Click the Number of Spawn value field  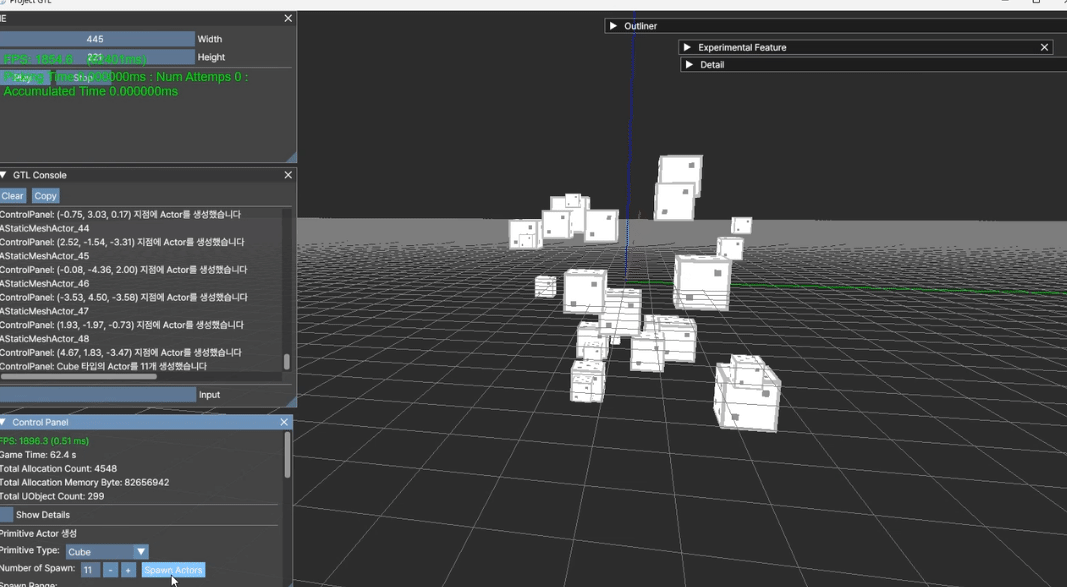click(90, 570)
